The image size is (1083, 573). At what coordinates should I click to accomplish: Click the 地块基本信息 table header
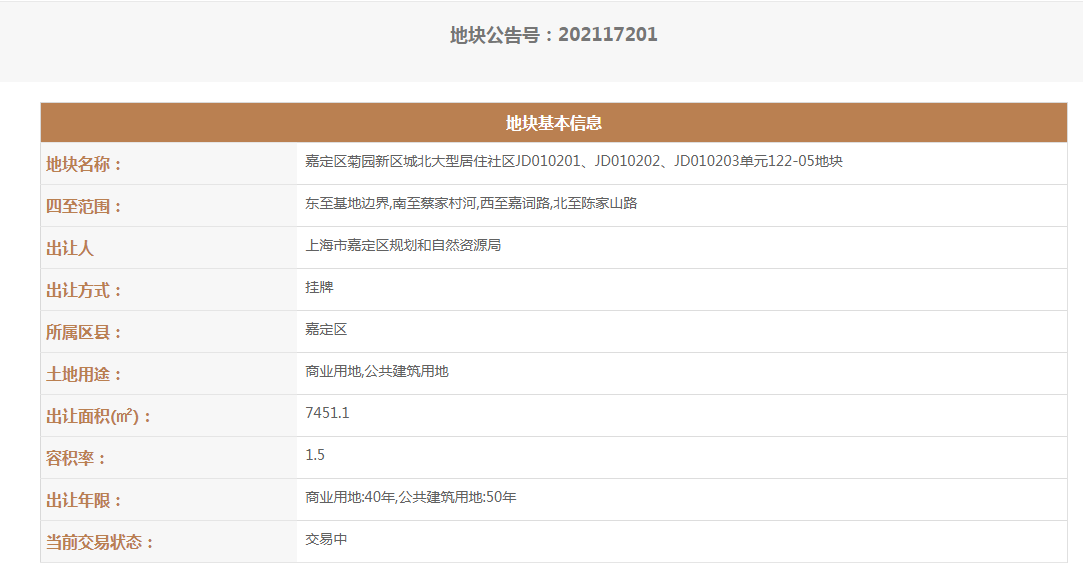[553, 123]
